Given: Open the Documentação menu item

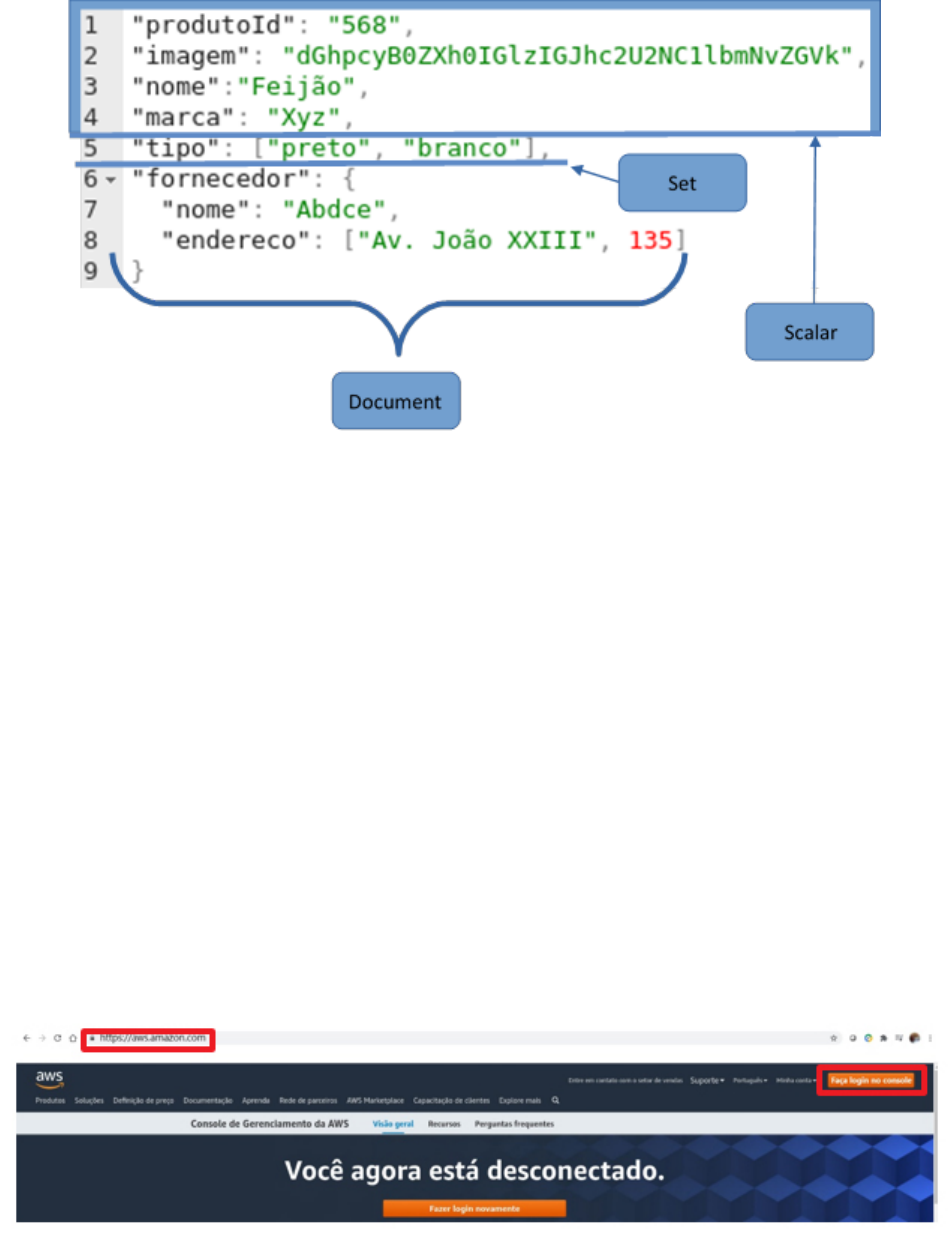Looking at the screenshot, I should (208, 1100).
